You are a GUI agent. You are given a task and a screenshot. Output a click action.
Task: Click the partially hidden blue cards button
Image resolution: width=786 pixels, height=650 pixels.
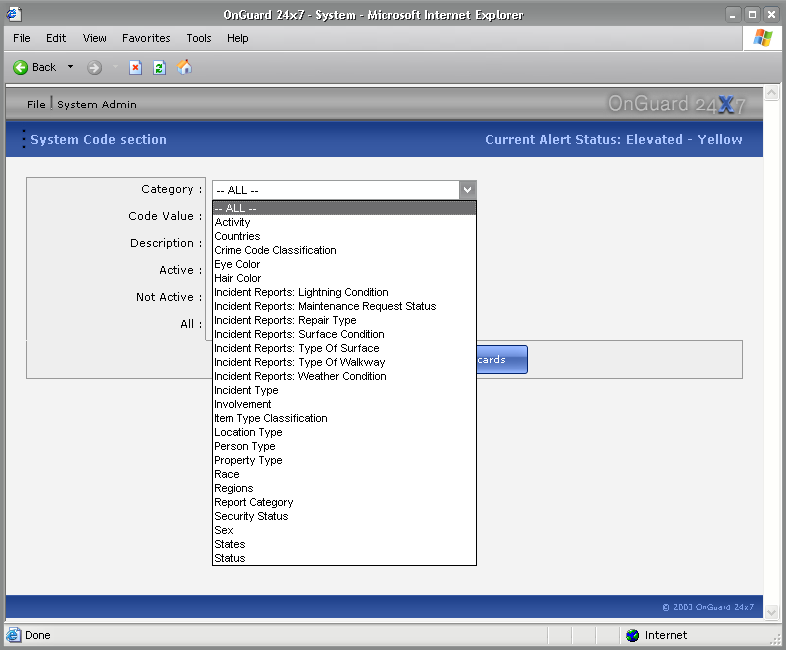click(x=502, y=360)
